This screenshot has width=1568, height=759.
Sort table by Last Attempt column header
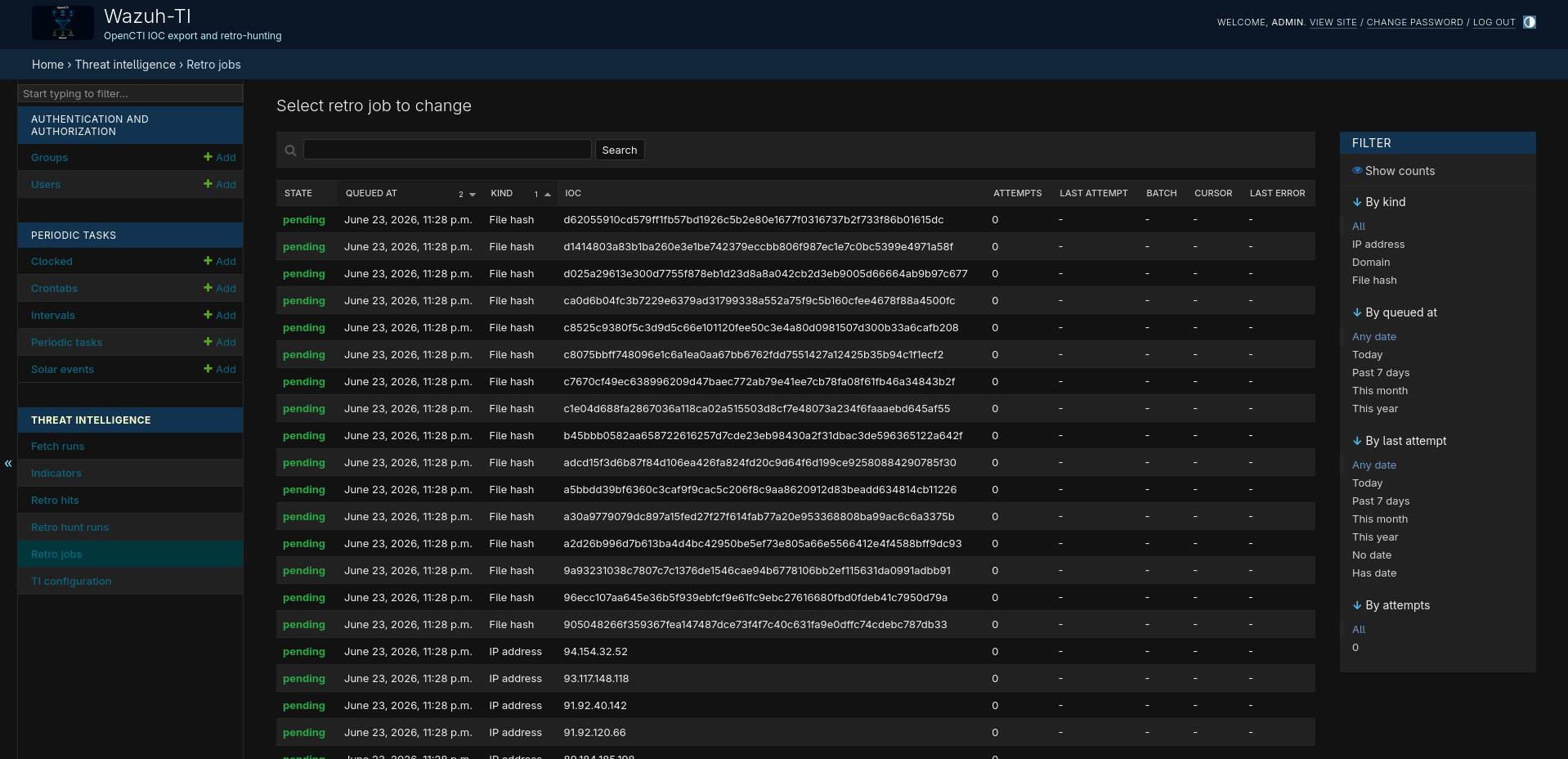[x=1094, y=193]
